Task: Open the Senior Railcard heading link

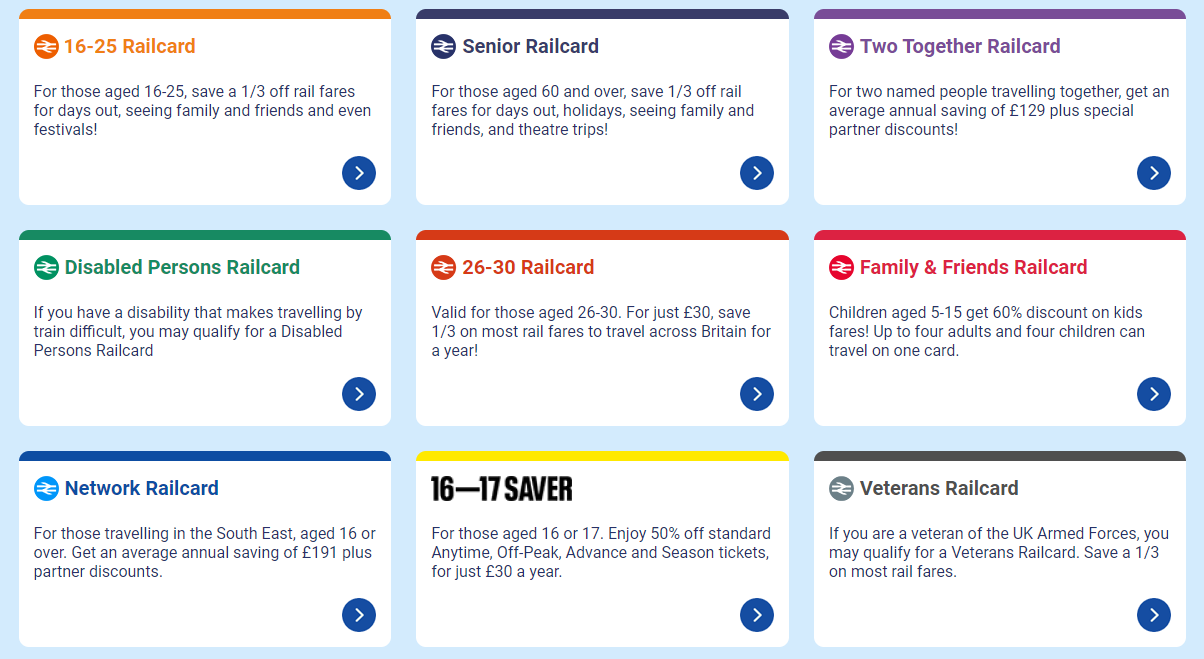Action: click(x=531, y=47)
